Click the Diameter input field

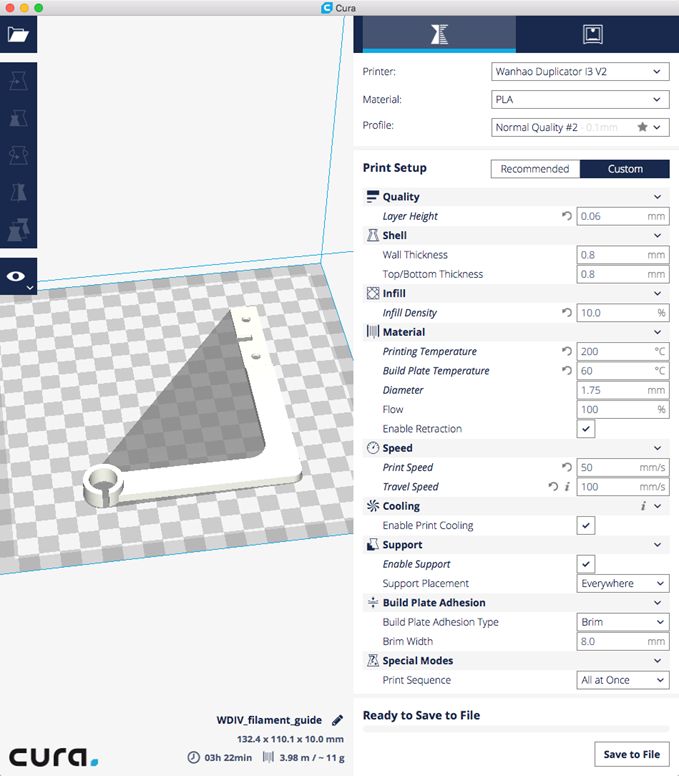click(623, 389)
